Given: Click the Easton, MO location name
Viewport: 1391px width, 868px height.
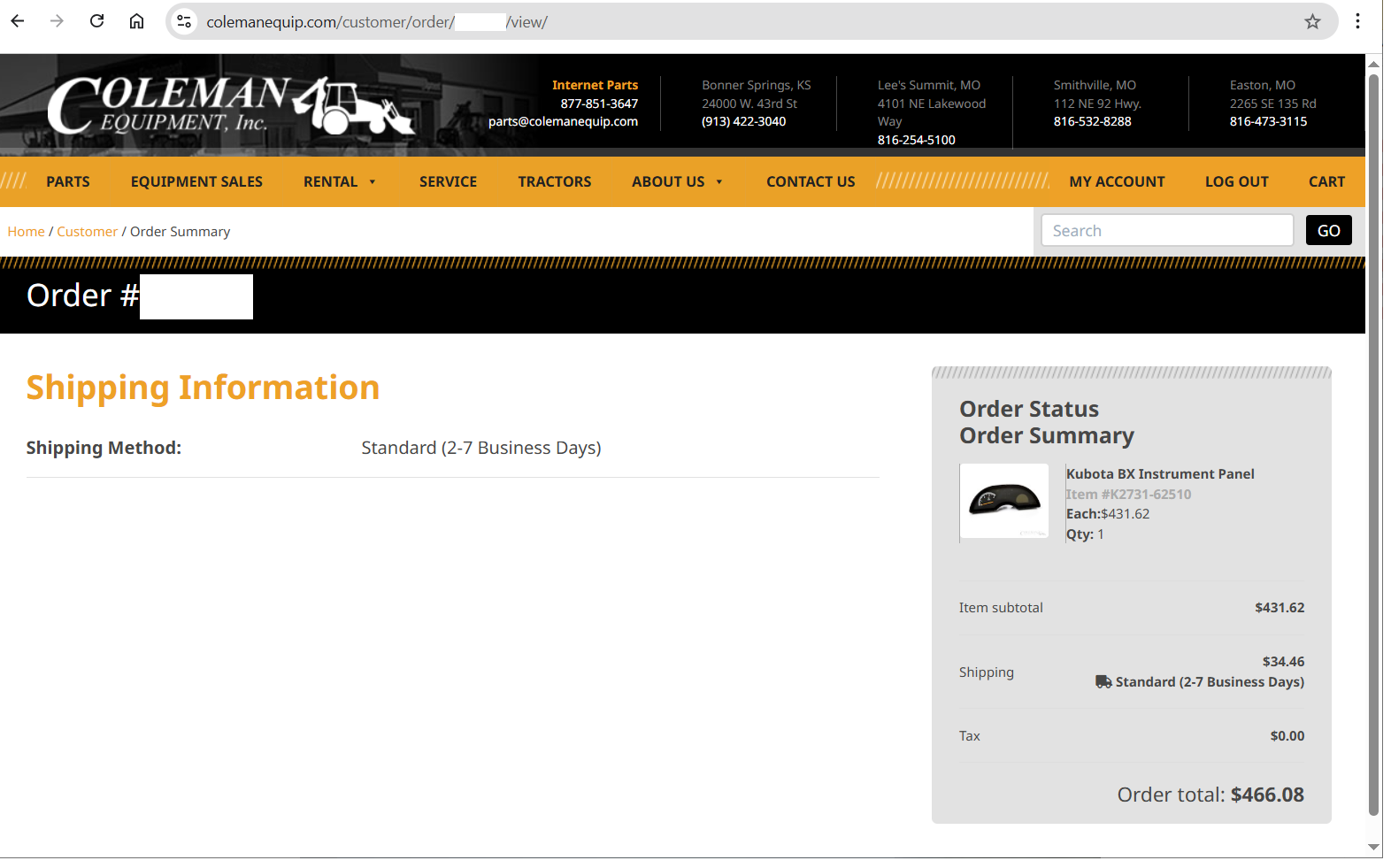Looking at the screenshot, I should pos(1262,85).
